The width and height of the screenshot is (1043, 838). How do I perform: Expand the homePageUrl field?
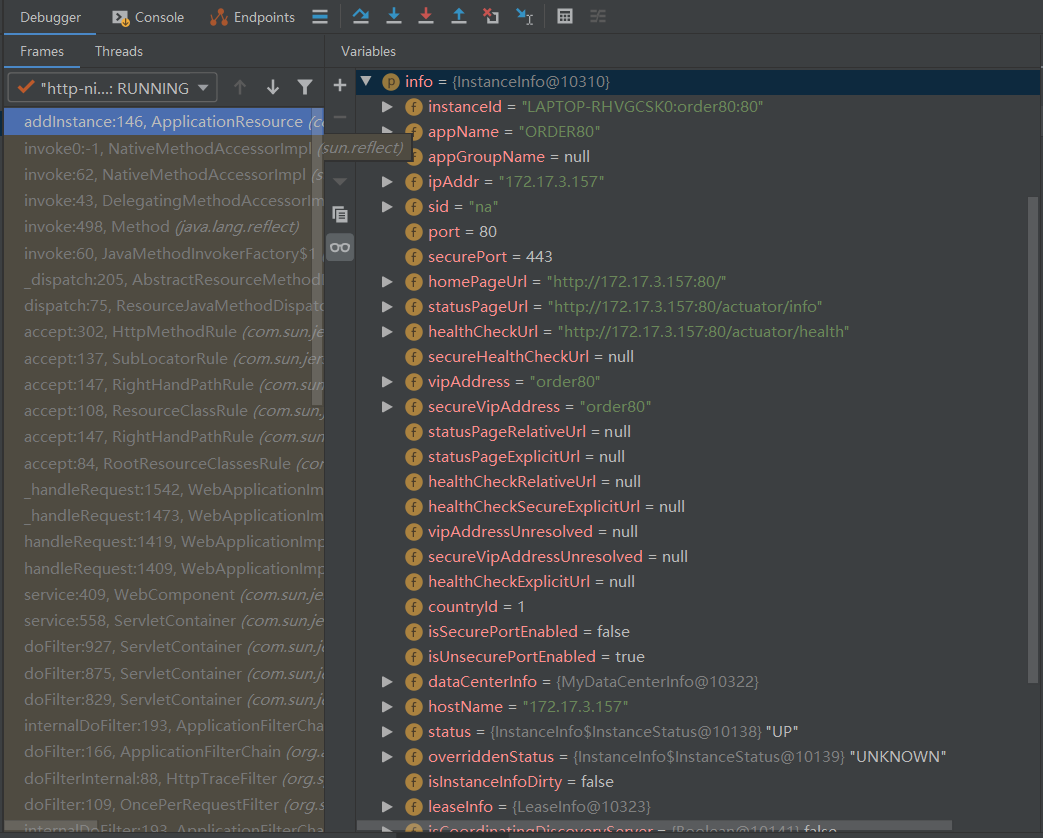pyautogui.click(x=387, y=282)
